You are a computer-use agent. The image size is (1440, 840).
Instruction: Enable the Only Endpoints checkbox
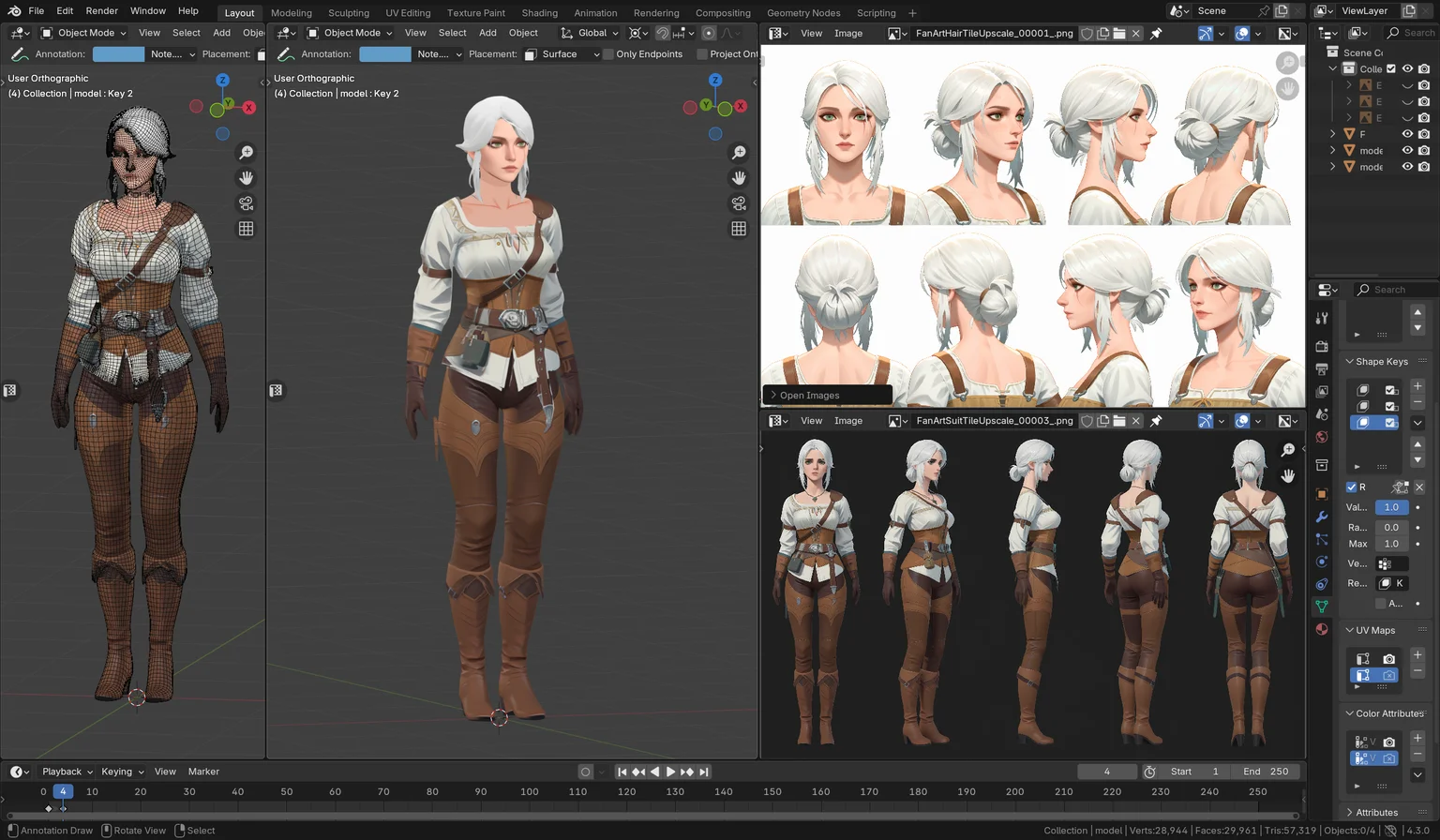point(607,54)
